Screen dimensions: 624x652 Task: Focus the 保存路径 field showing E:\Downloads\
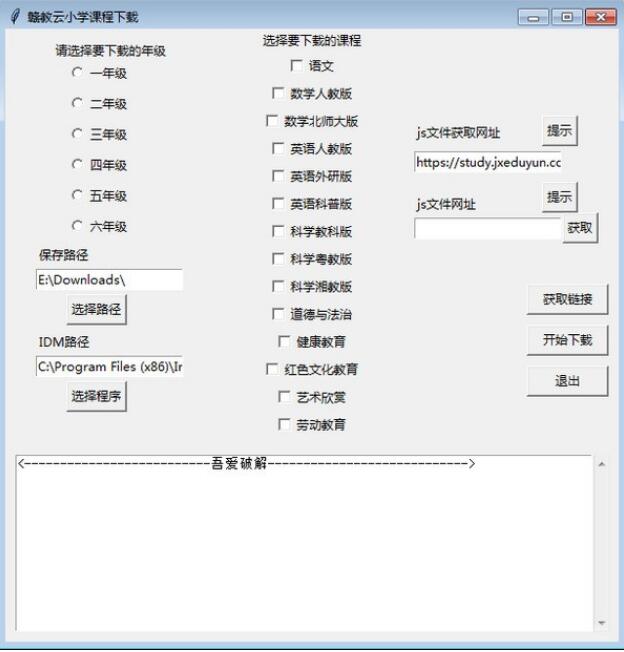(x=109, y=280)
